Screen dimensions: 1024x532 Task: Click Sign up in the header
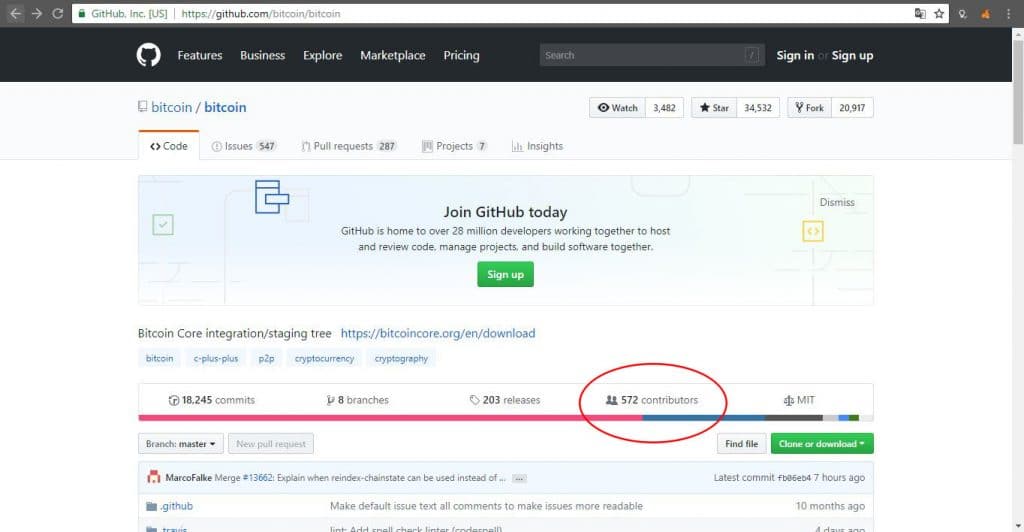tap(852, 55)
